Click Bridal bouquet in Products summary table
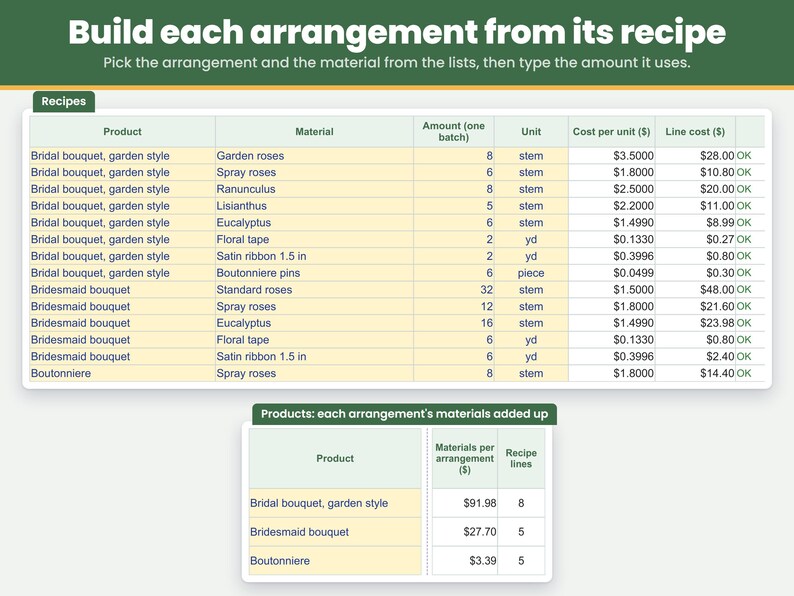This screenshot has height=596, width=794. pos(335,503)
